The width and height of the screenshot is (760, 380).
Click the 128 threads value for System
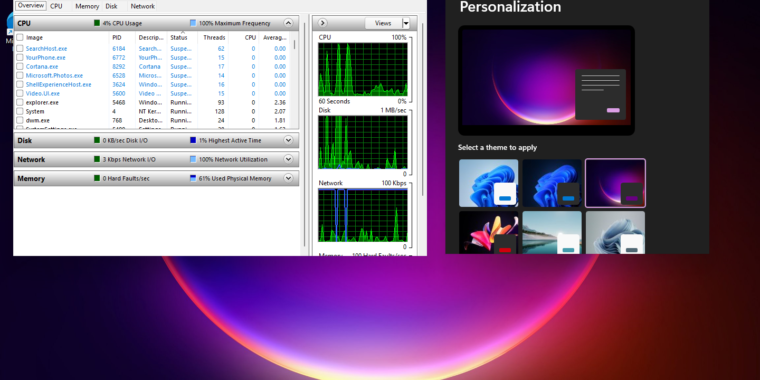click(220, 111)
